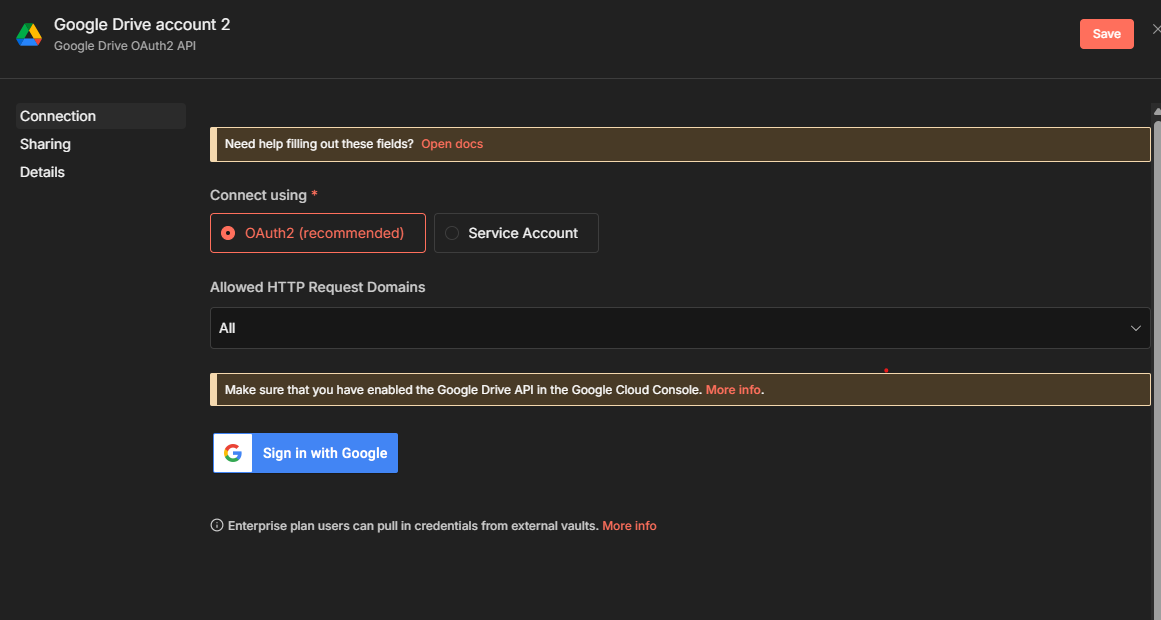Follow the Open docs link
Screen dimensions: 1161x620
452,144
